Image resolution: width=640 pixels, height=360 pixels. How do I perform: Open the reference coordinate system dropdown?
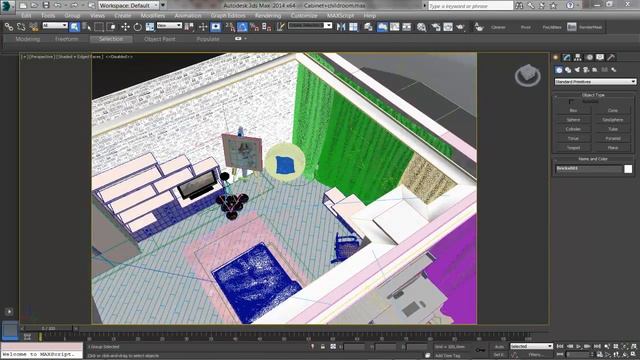coord(169,26)
